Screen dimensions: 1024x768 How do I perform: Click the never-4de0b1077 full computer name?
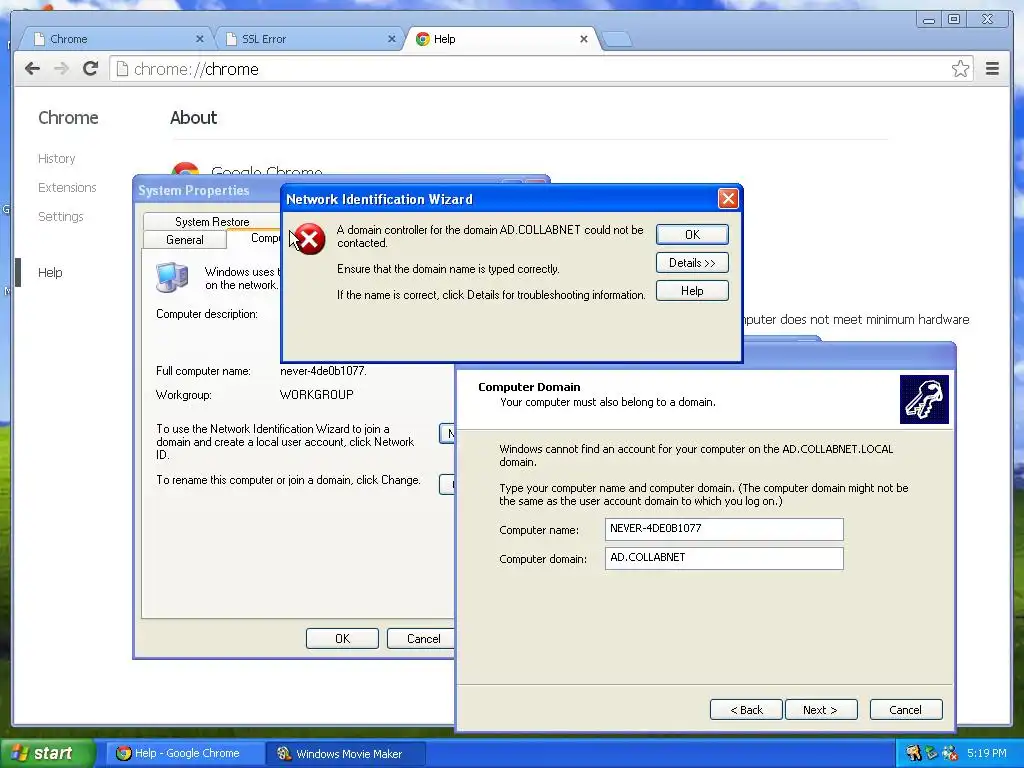323,371
